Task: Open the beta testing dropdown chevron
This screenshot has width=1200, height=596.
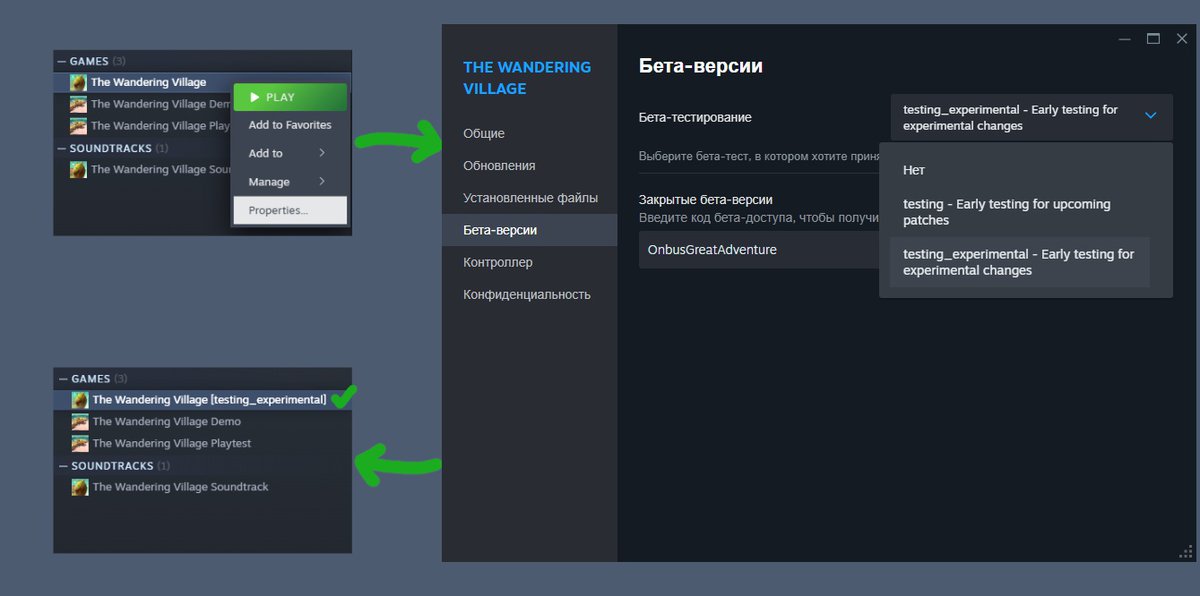Action: tap(1150, 116)
